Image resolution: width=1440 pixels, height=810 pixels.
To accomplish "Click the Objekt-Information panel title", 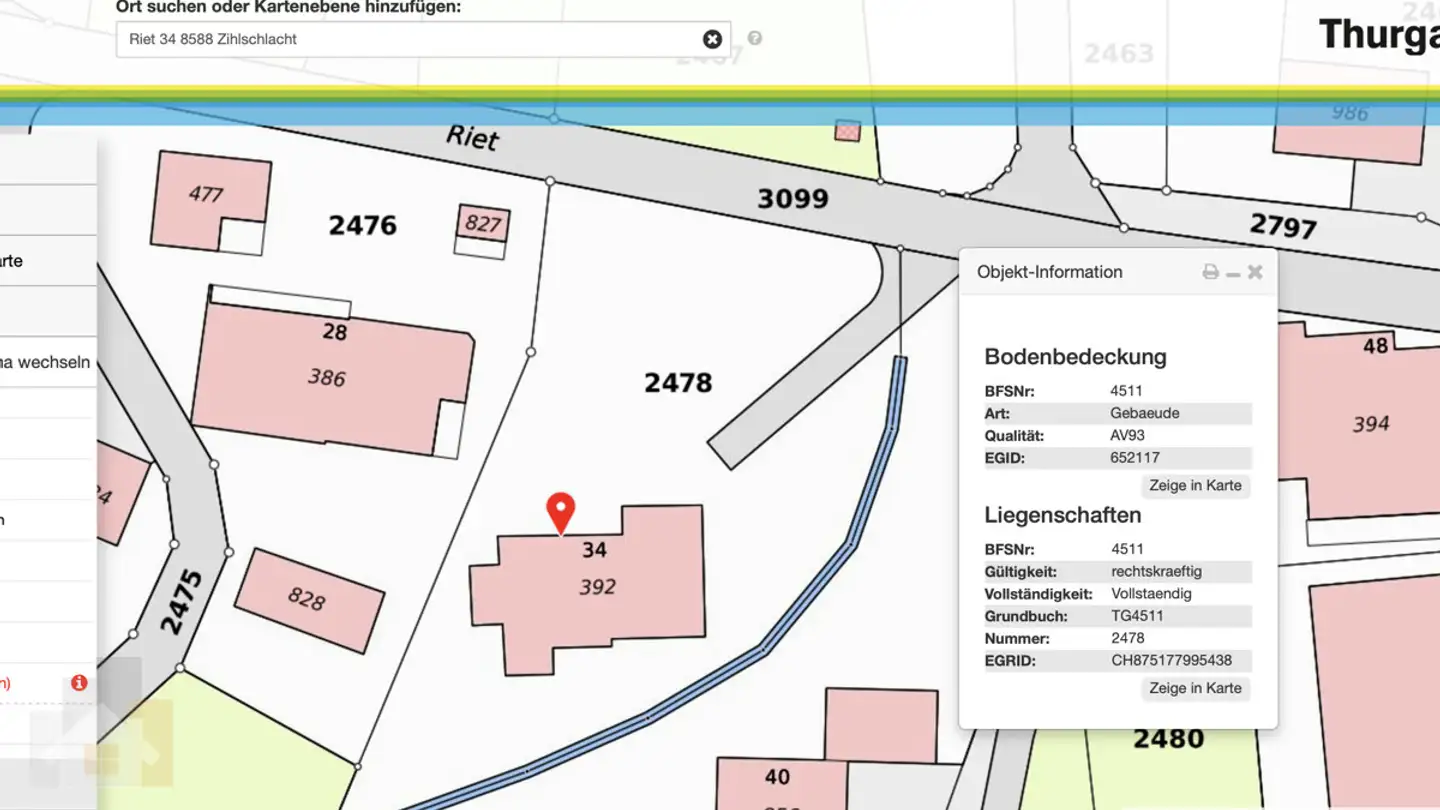I will [x=1050, y=272].
